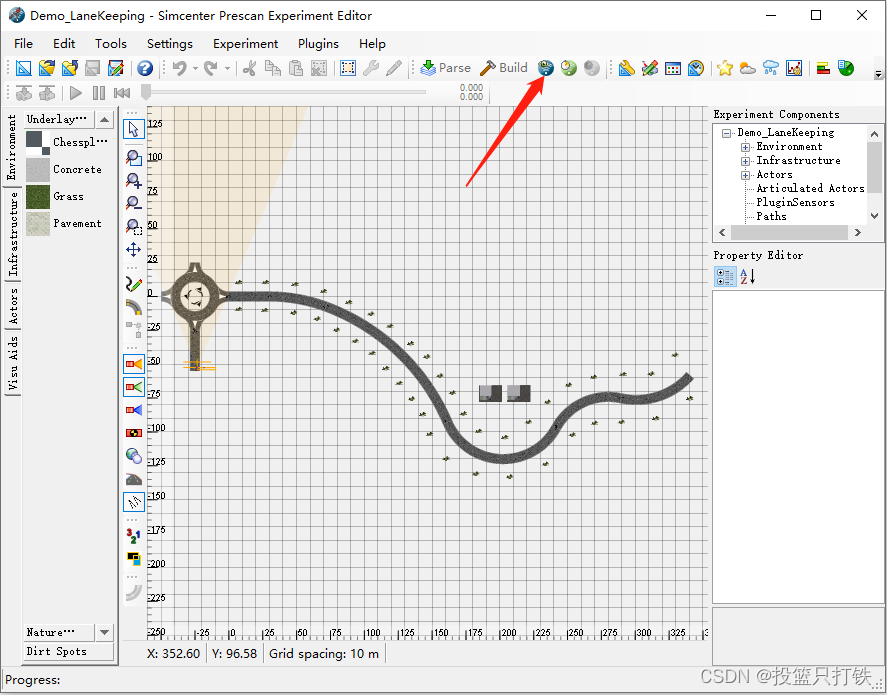Viewport: 887px width, 695px height.
Task: Open the undo history dropdown arrow
Action: 195,68
